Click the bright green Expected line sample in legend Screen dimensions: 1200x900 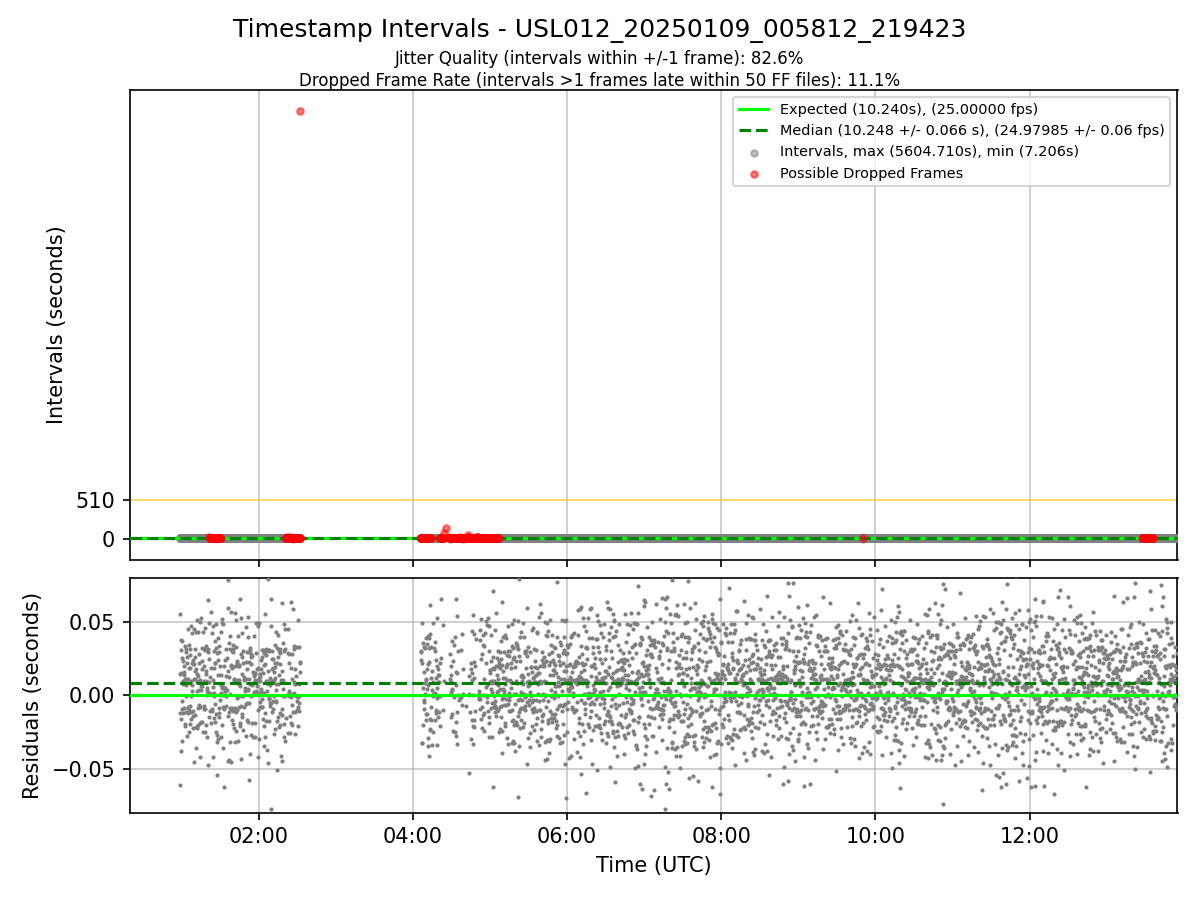755,109
